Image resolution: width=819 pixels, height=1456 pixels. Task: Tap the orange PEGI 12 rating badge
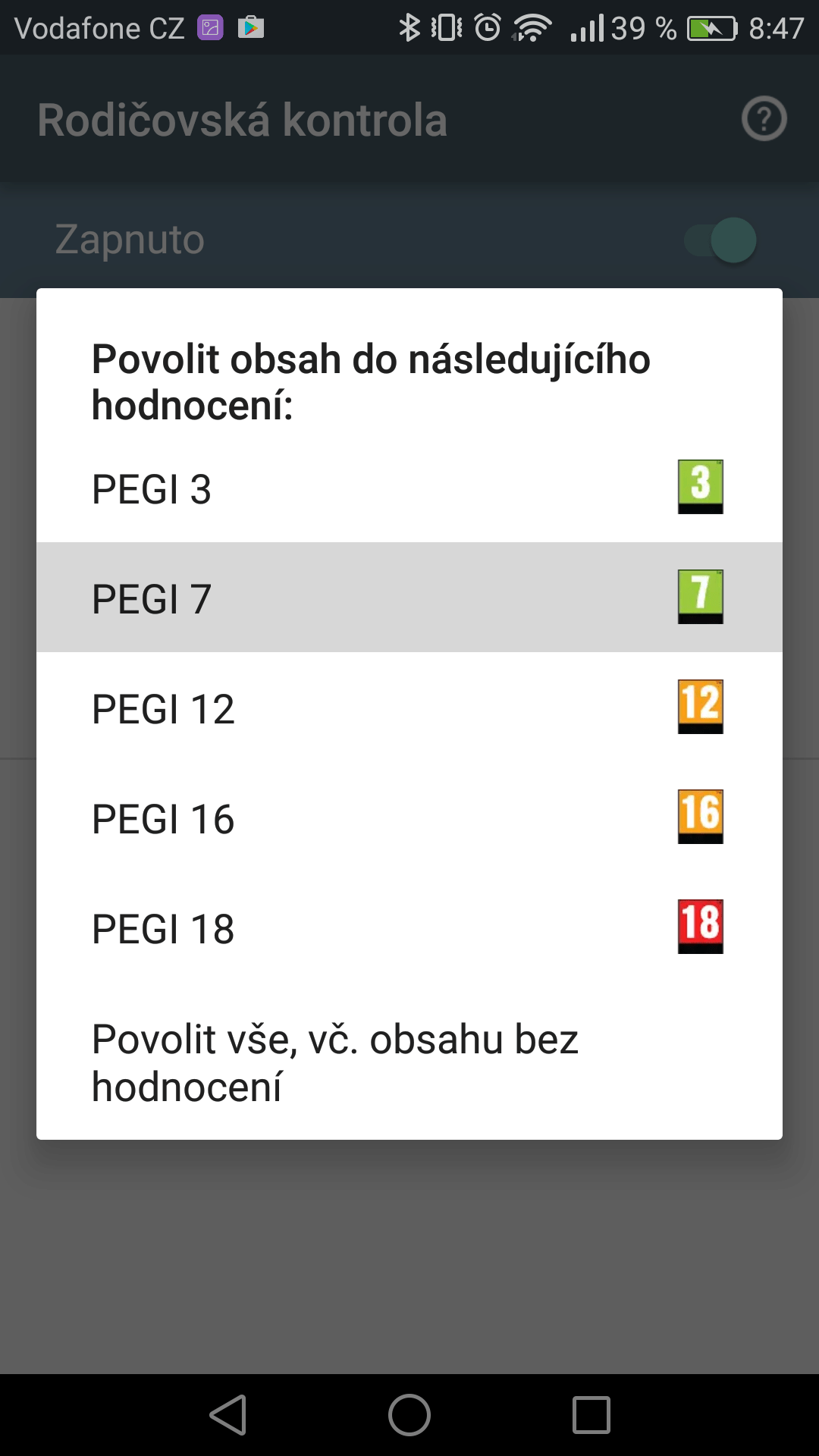tap(700, 707)
